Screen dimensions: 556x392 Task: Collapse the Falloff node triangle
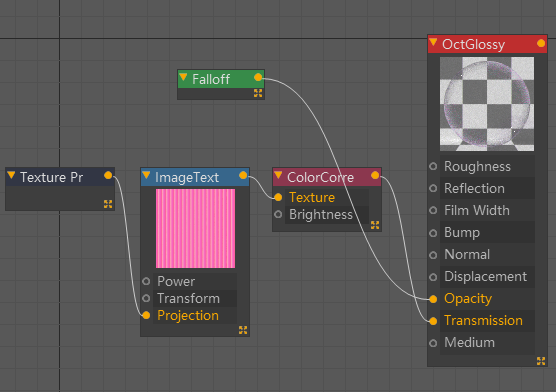(x=183, y=77)
